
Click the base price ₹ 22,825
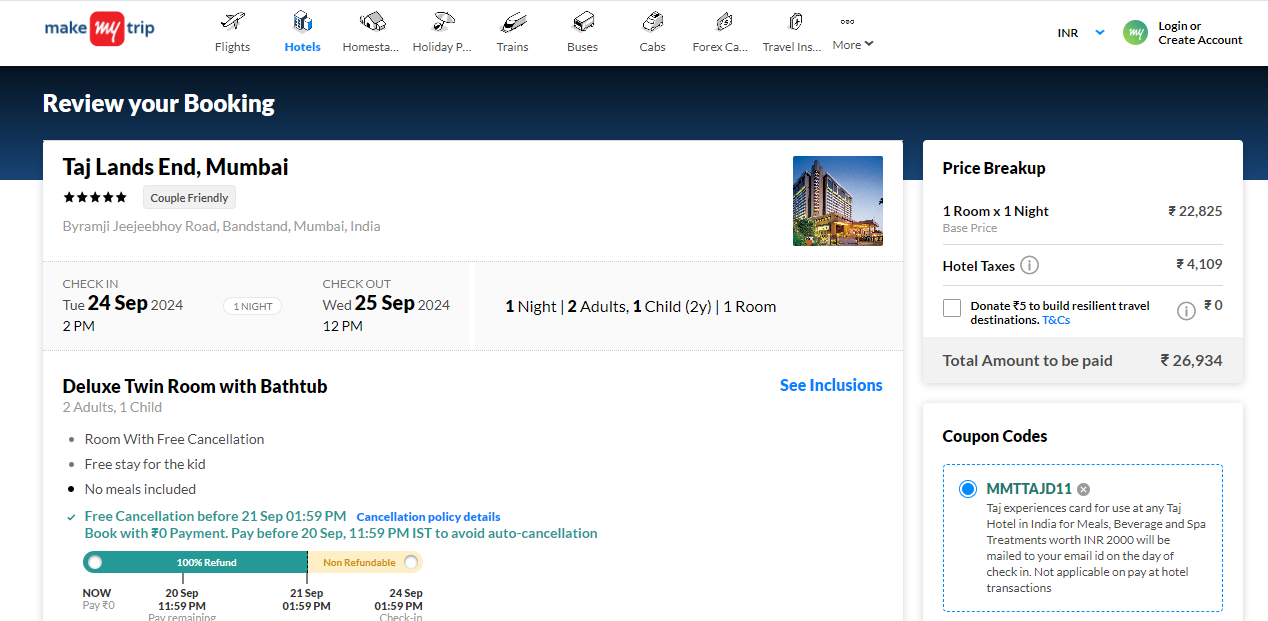coord(1195,211)
